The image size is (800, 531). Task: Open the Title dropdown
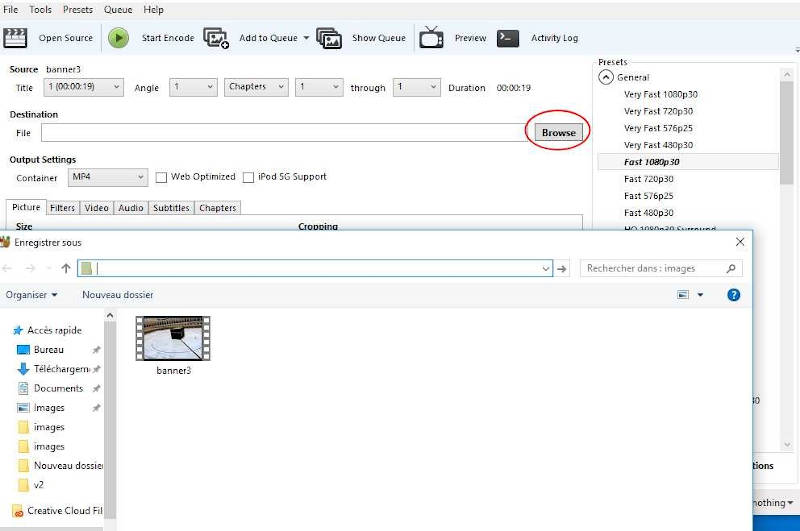pos(83,87)
